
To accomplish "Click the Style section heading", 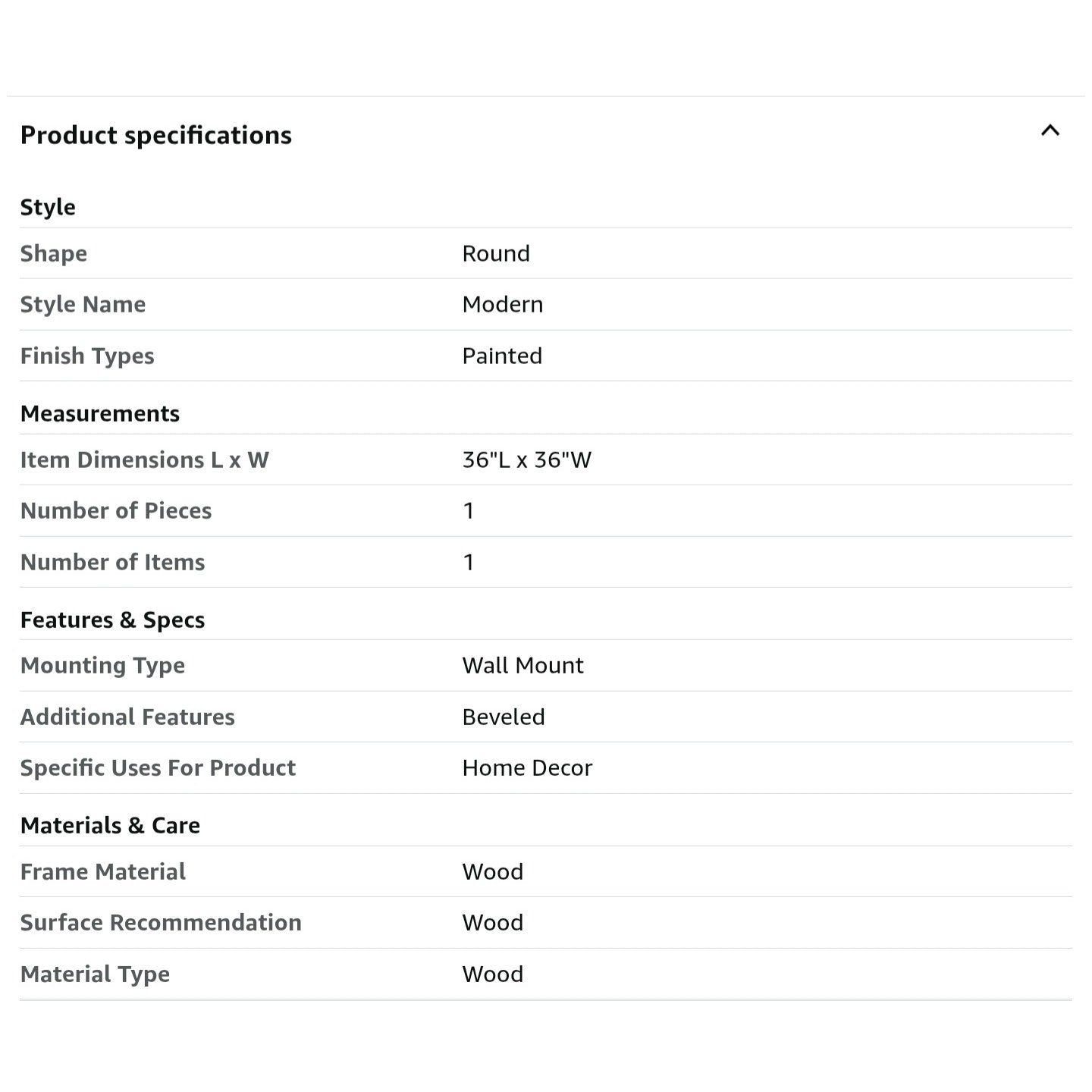I will (x=48, y=207).
